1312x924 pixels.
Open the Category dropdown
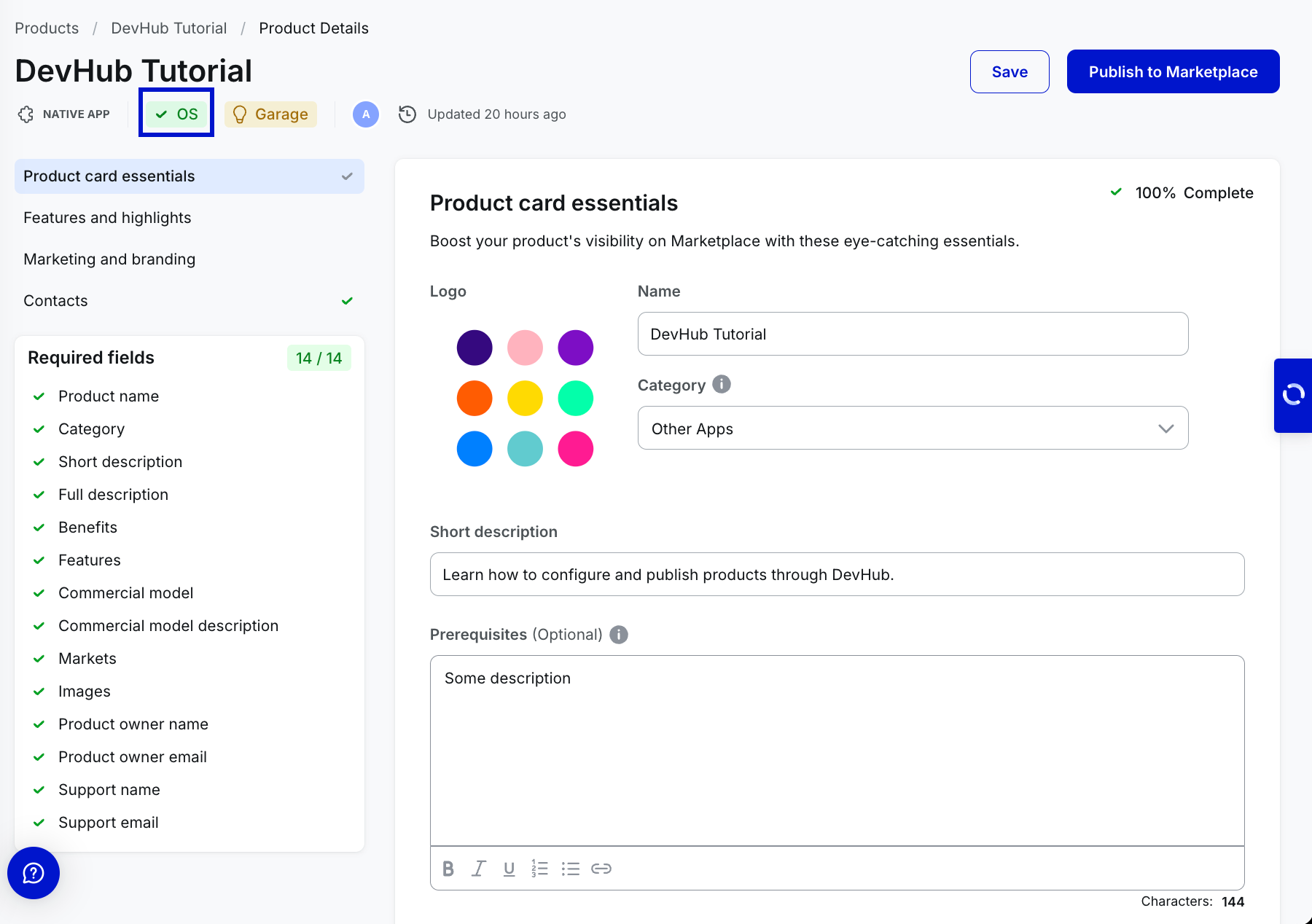tap(913, 428)
